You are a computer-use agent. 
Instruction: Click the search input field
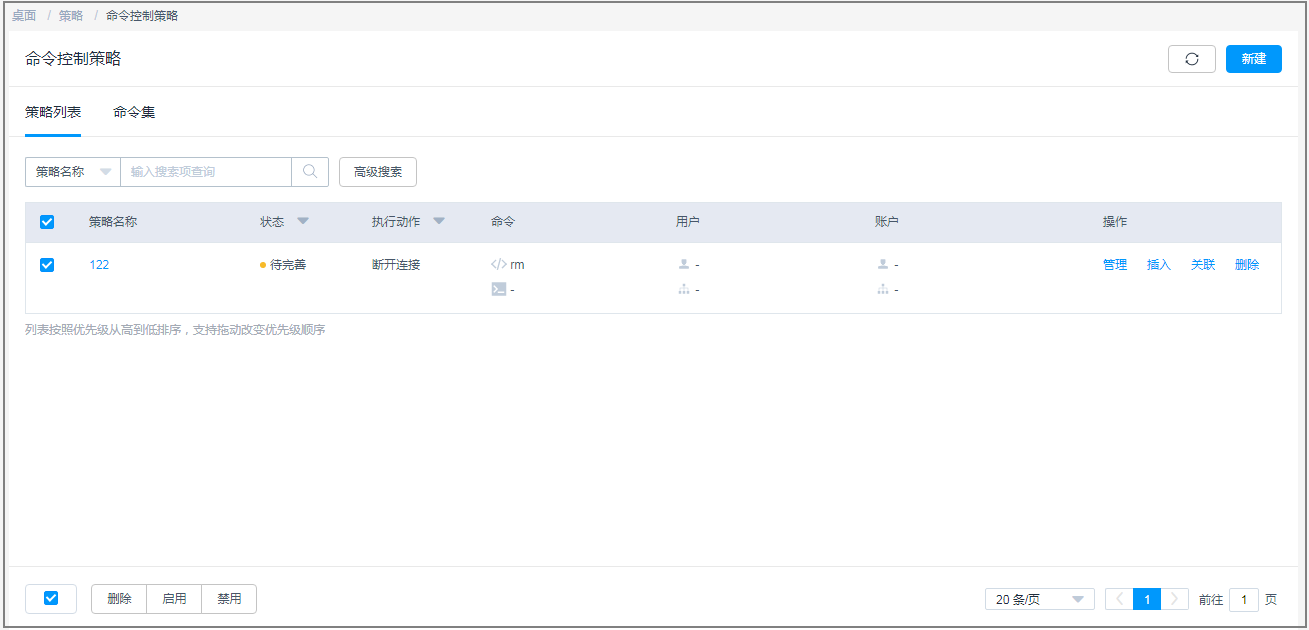point(206,172)
